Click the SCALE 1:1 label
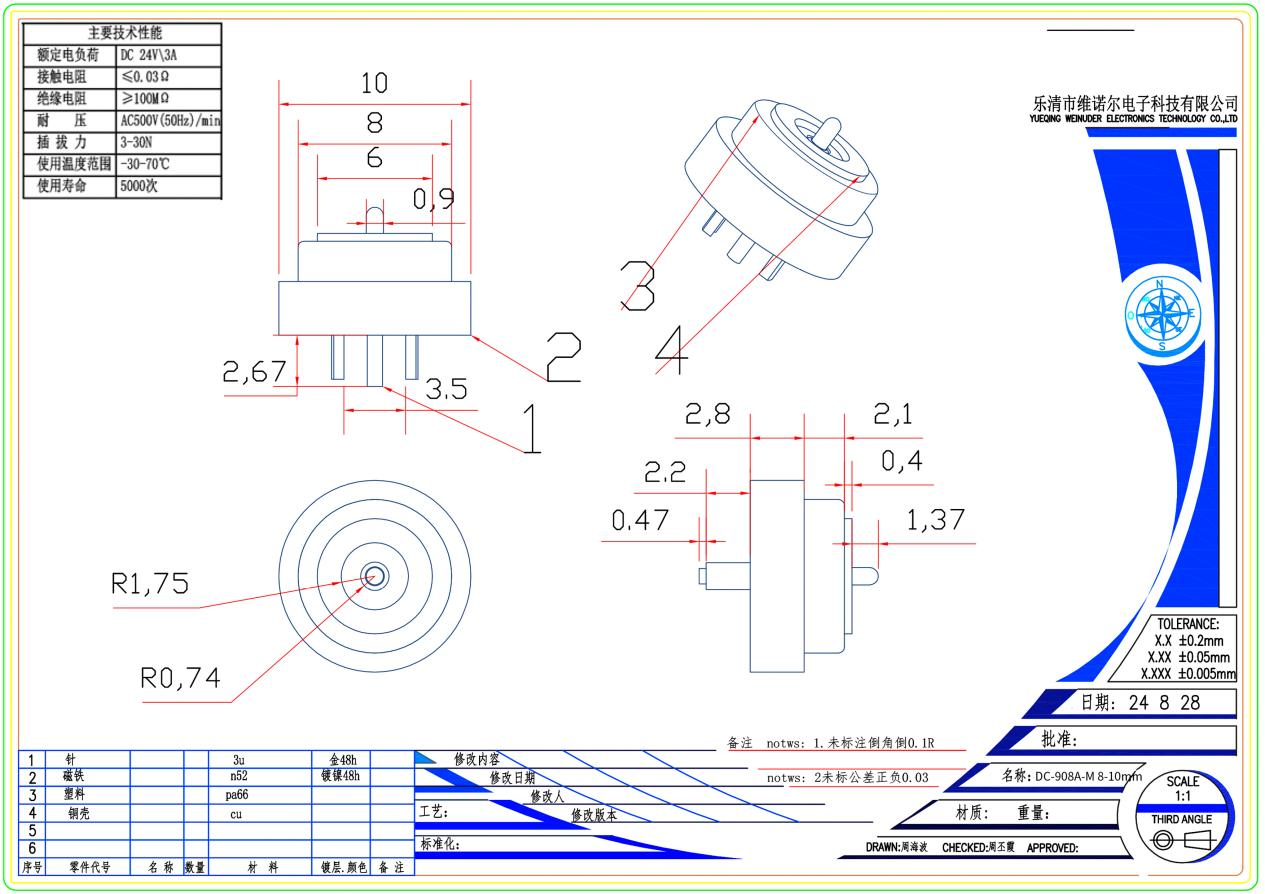 point(1183,788)
